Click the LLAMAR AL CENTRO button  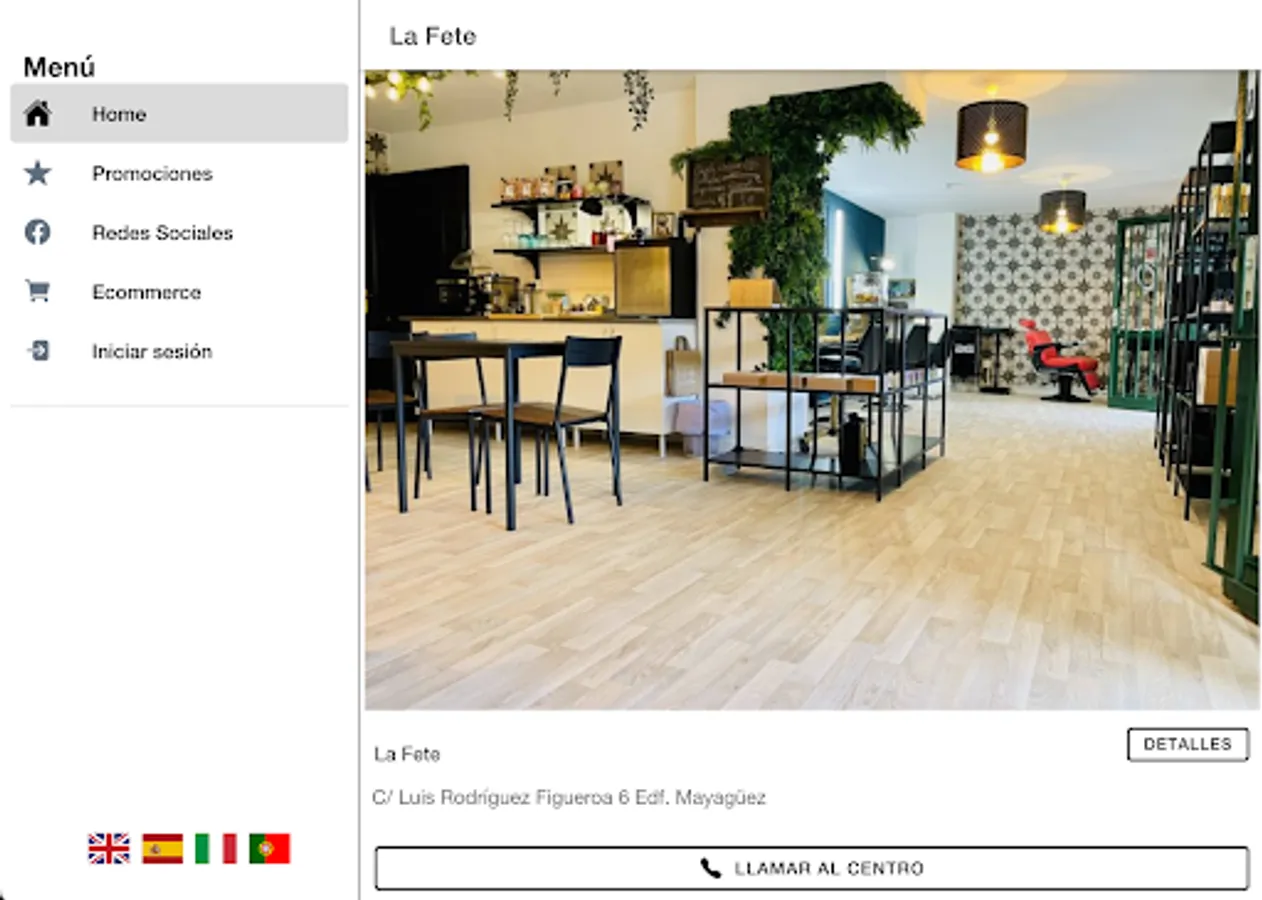812,868
